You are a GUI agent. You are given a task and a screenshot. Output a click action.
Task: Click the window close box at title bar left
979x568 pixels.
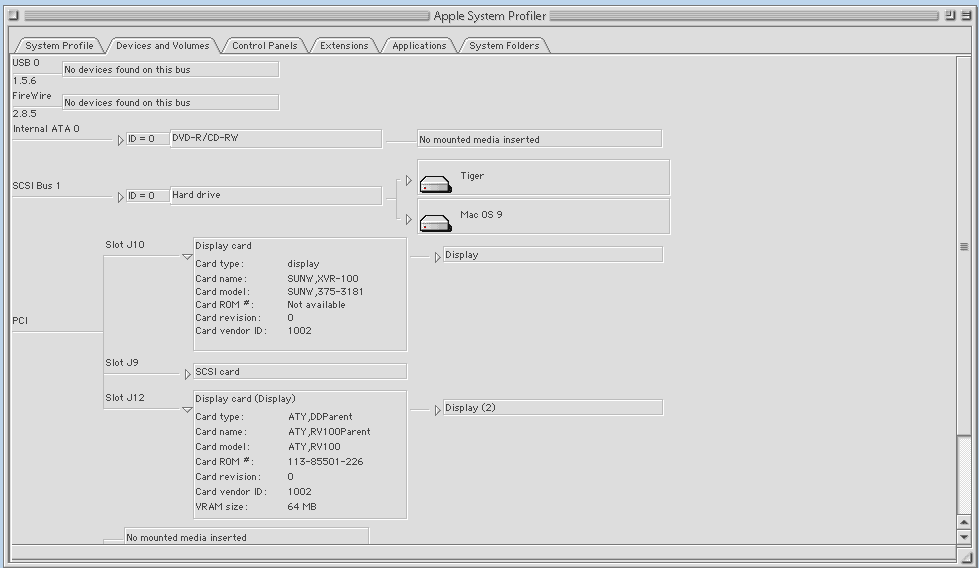point(14,16)
